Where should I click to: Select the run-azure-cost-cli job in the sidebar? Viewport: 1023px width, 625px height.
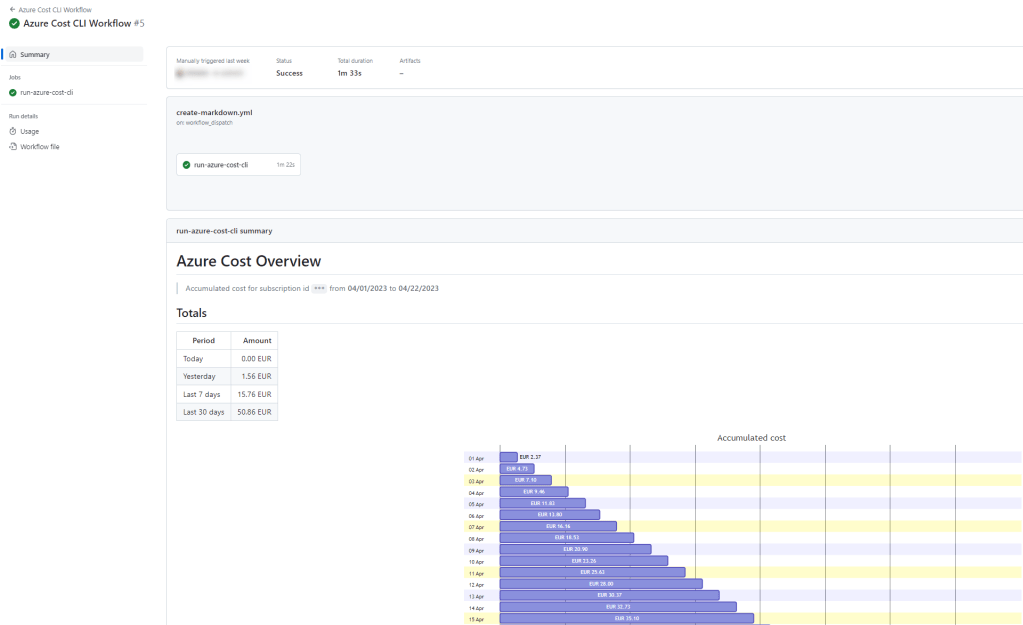[x=46, y=92]
